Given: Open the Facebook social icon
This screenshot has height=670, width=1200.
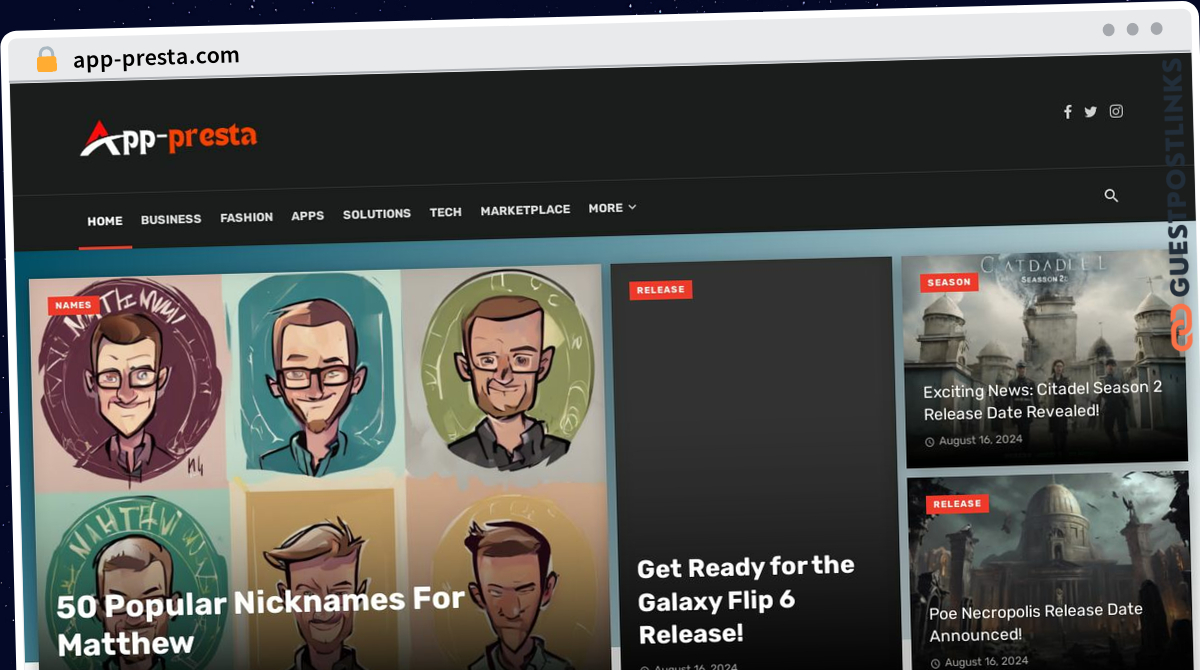Looking at the screenshot, I should [x=1067, y=112].
